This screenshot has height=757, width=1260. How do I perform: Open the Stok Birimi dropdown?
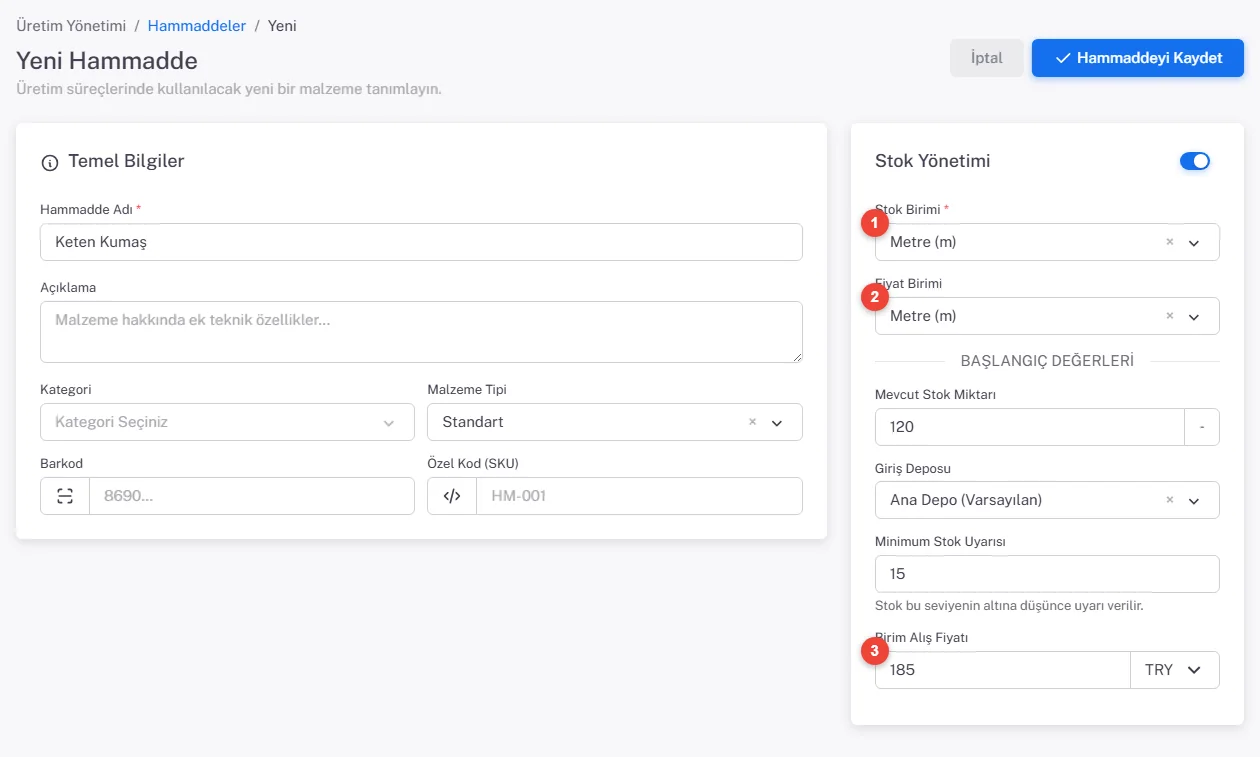pyautogui.click(x=1193, y=242)
